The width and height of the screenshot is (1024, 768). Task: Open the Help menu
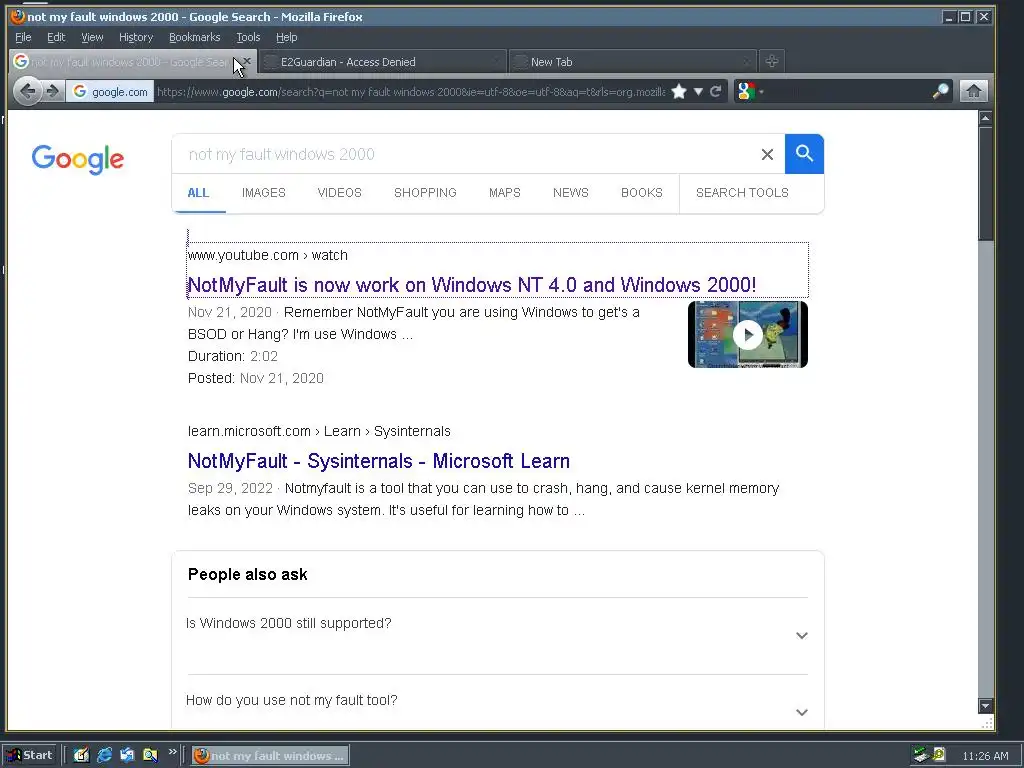(287, 37)
